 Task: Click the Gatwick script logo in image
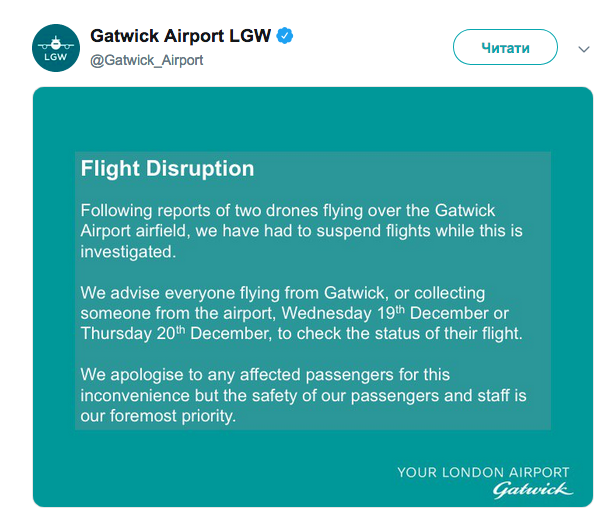(x=533, y=489)
